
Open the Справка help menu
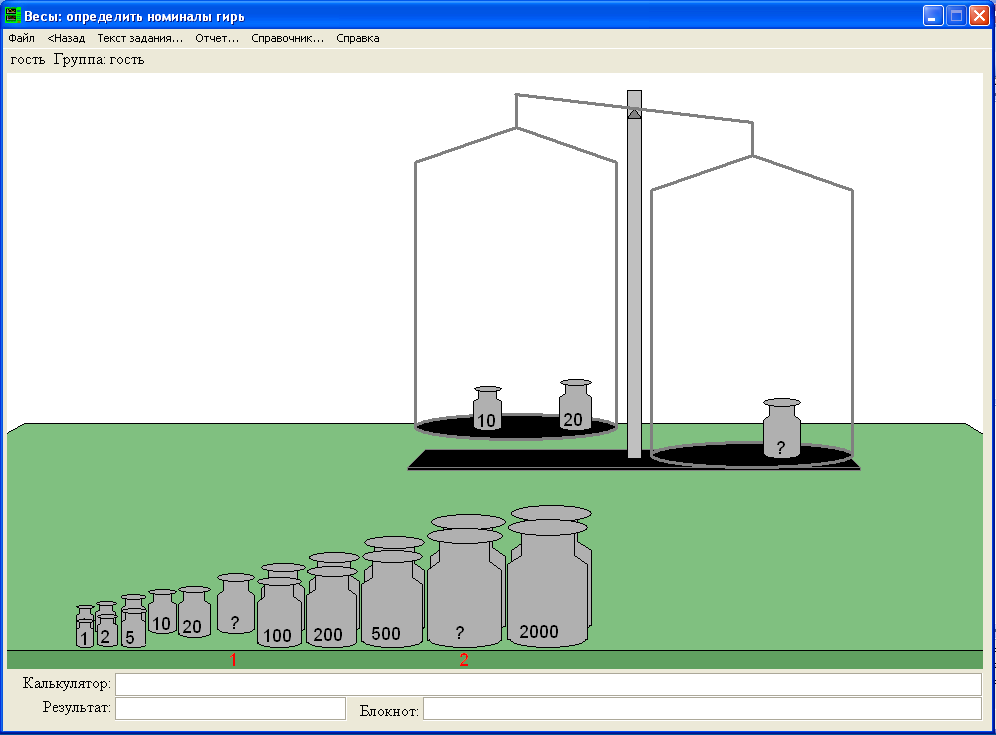tap(357, 38)
